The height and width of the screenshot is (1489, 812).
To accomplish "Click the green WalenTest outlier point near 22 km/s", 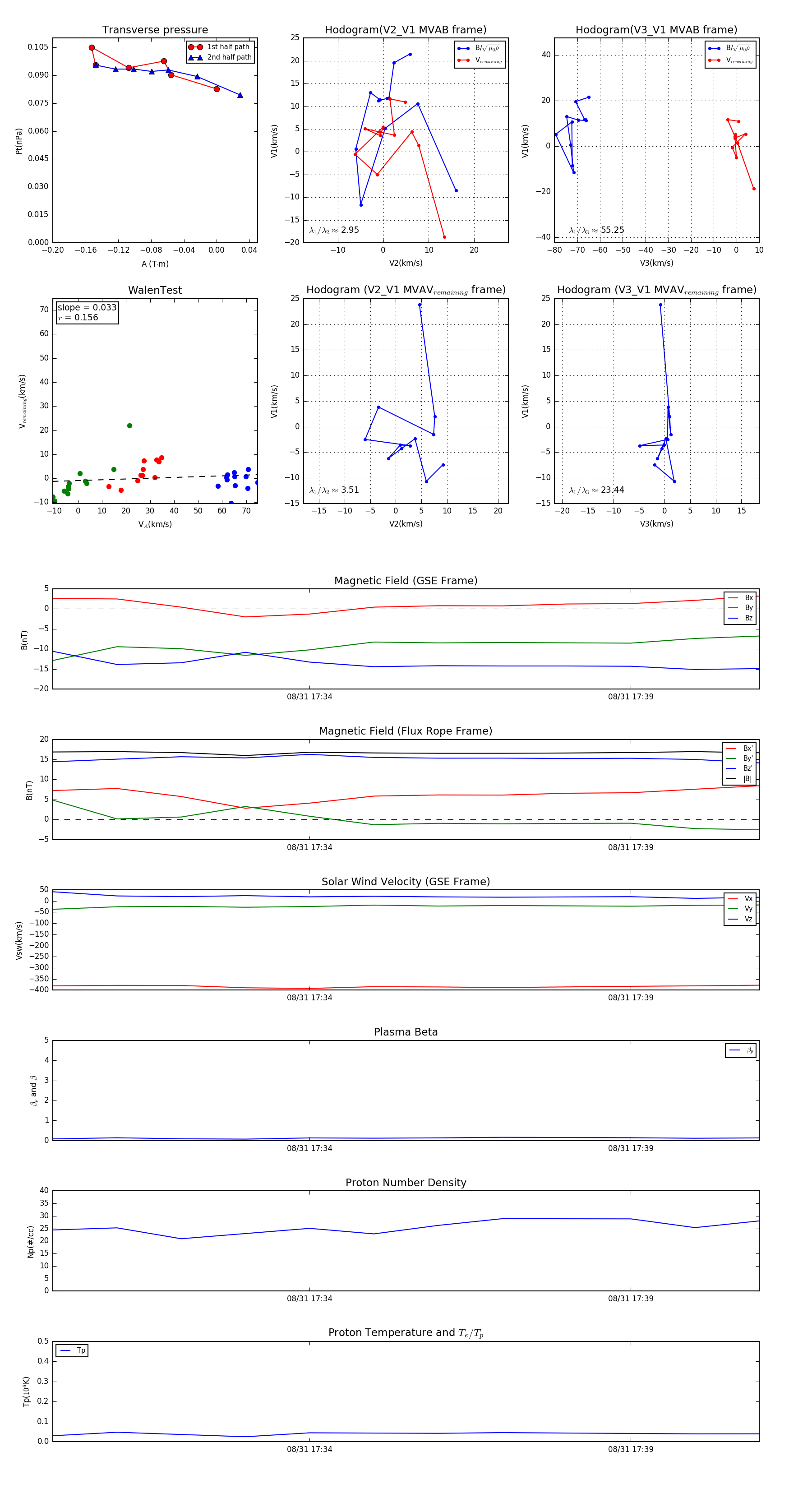I will click(x=129, y=425).
